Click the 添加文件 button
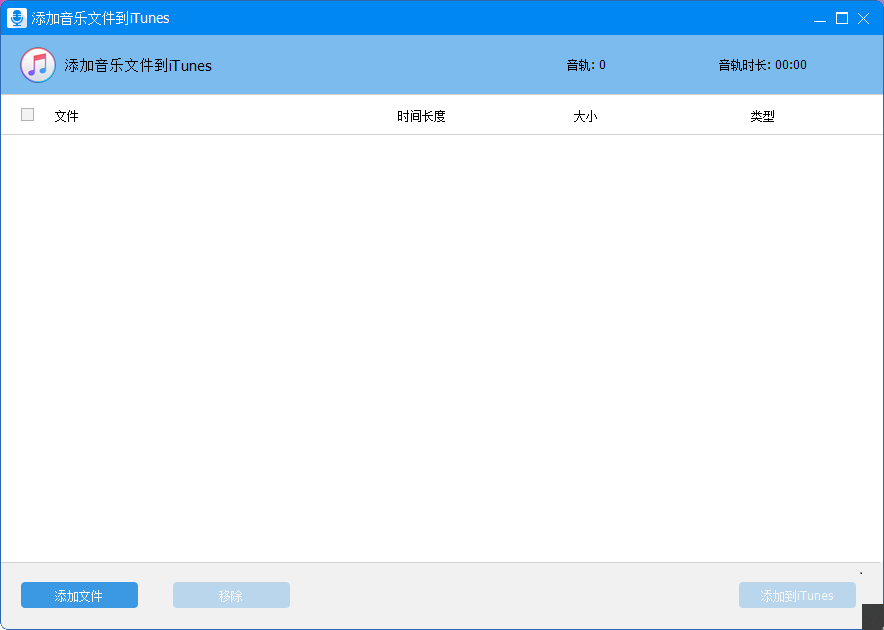Screen dimensions: 884x630 click(79, 595)
